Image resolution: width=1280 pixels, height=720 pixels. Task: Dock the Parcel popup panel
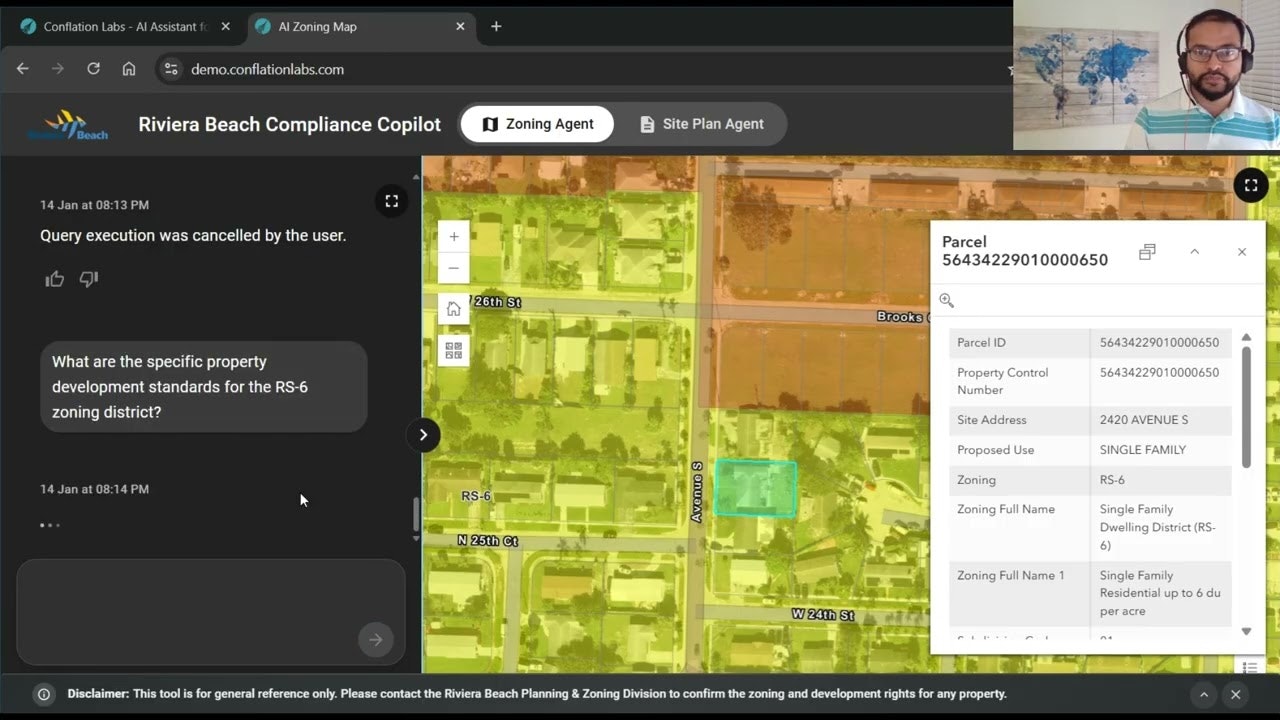click(x=1147, y=252)
